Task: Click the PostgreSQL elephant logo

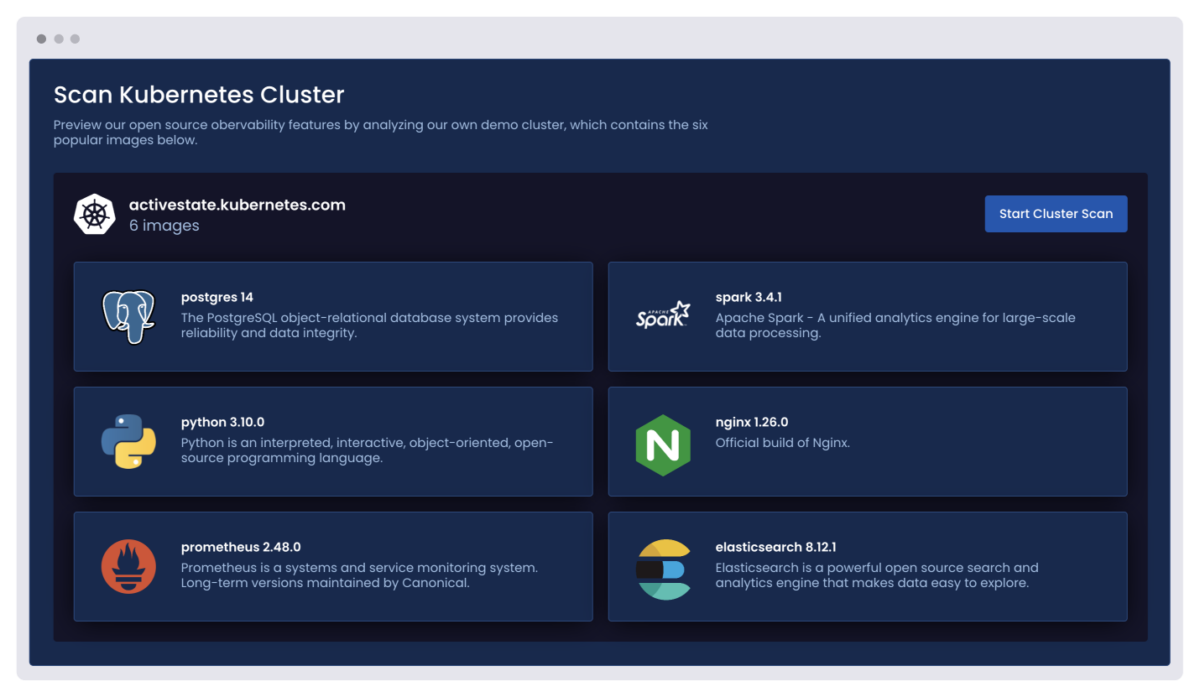Action: coord(128,316)
